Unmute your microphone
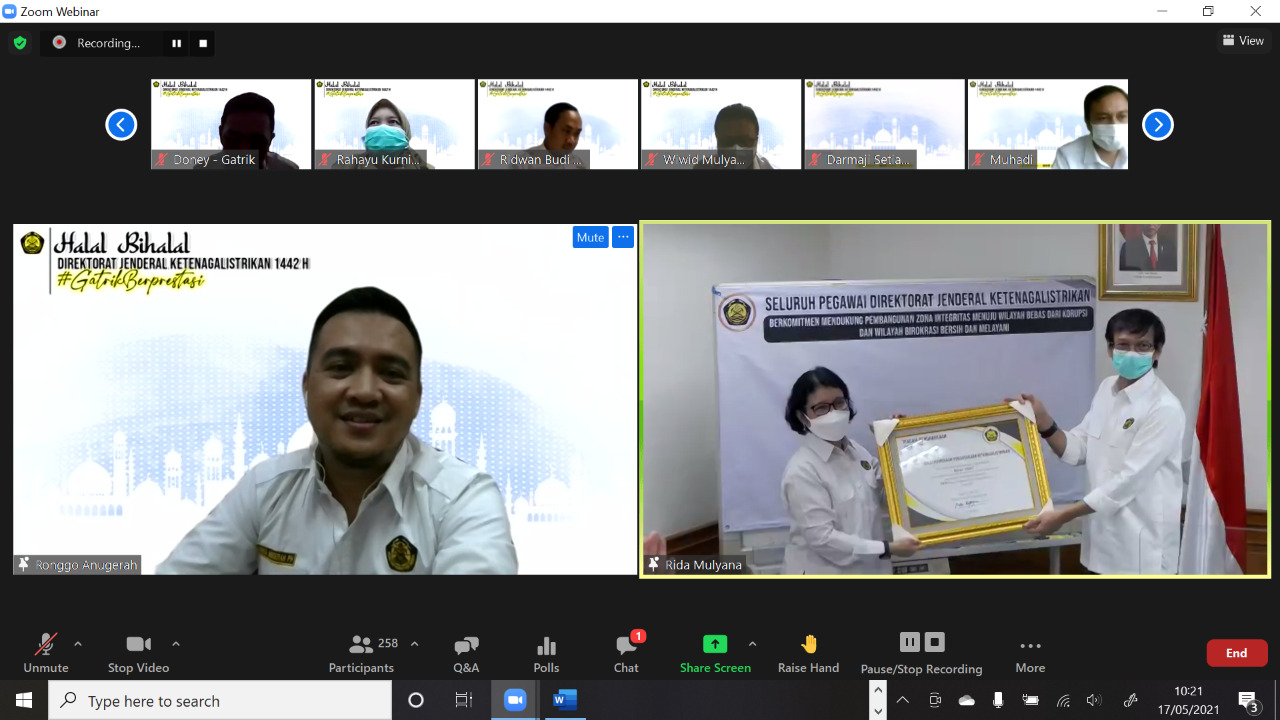This screenshot has width=1280, height=720. click(44, 651)
